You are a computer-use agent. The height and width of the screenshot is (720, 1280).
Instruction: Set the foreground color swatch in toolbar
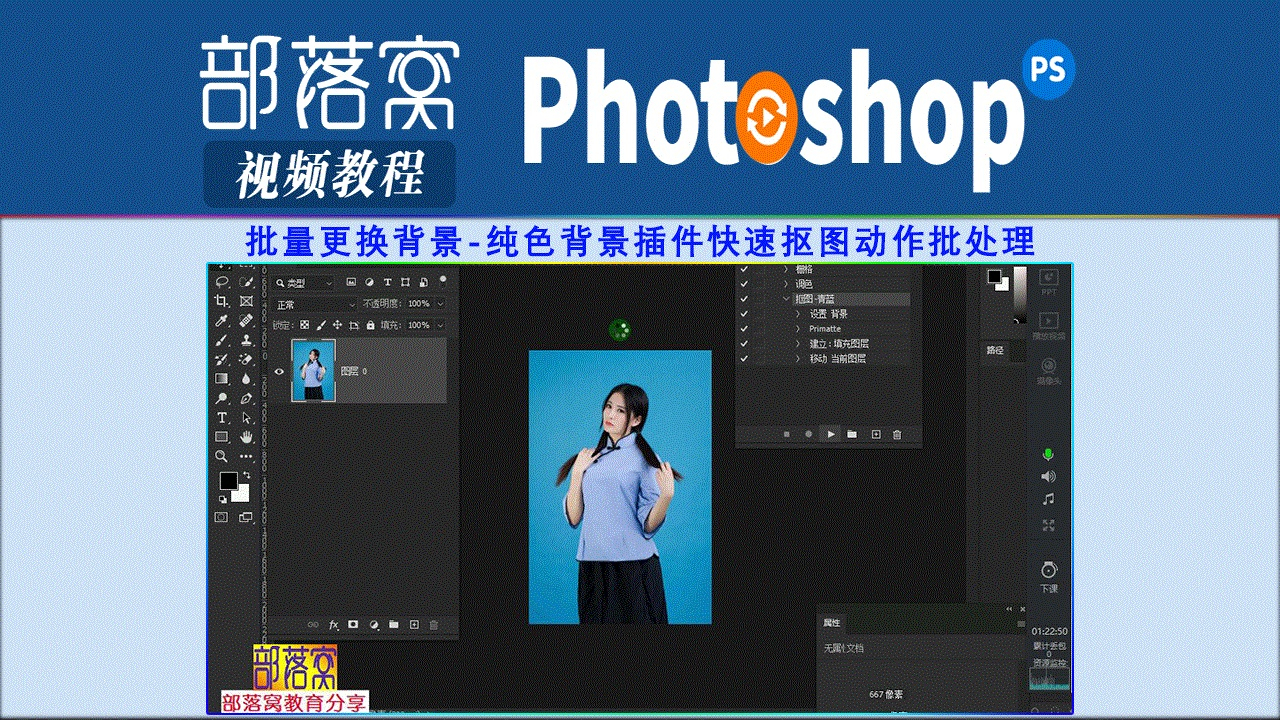point(229,481)
